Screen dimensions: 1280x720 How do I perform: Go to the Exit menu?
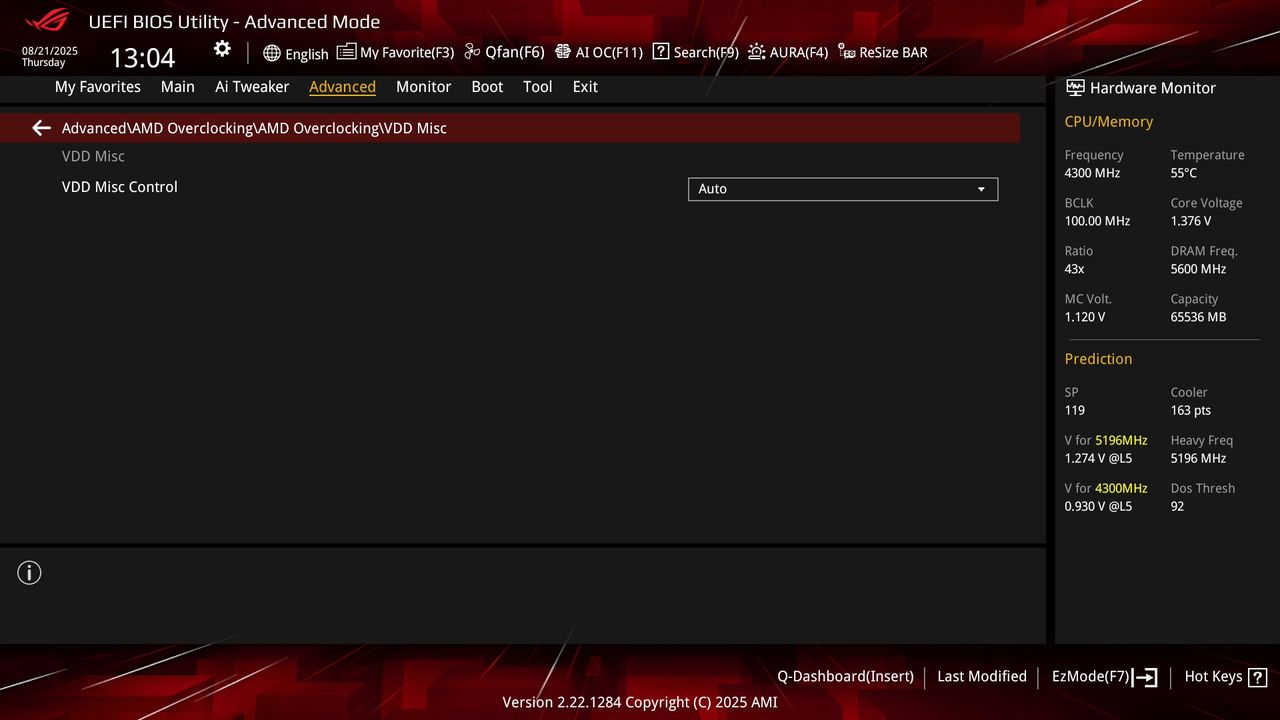(x=585, y=87)
